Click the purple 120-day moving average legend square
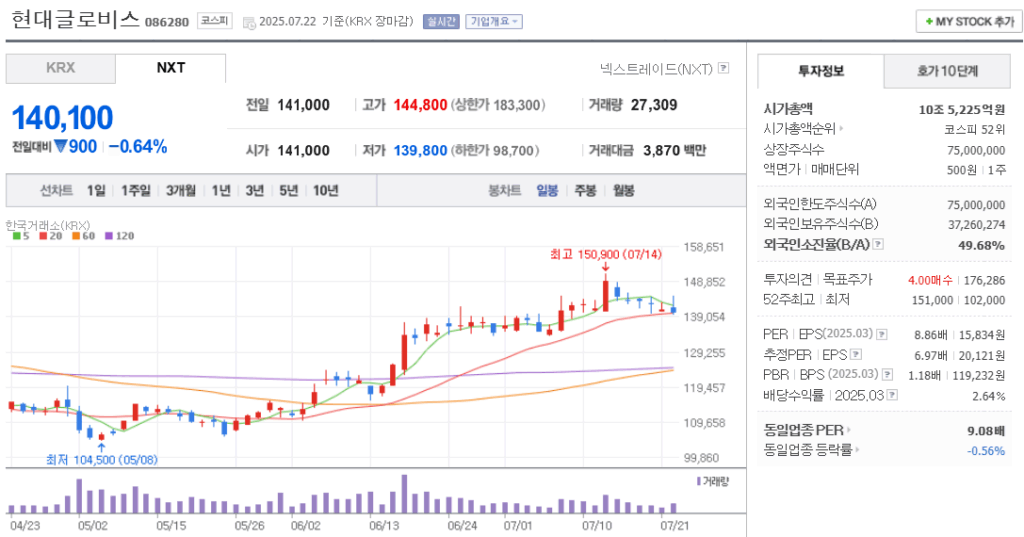 [x=109, y=236]
